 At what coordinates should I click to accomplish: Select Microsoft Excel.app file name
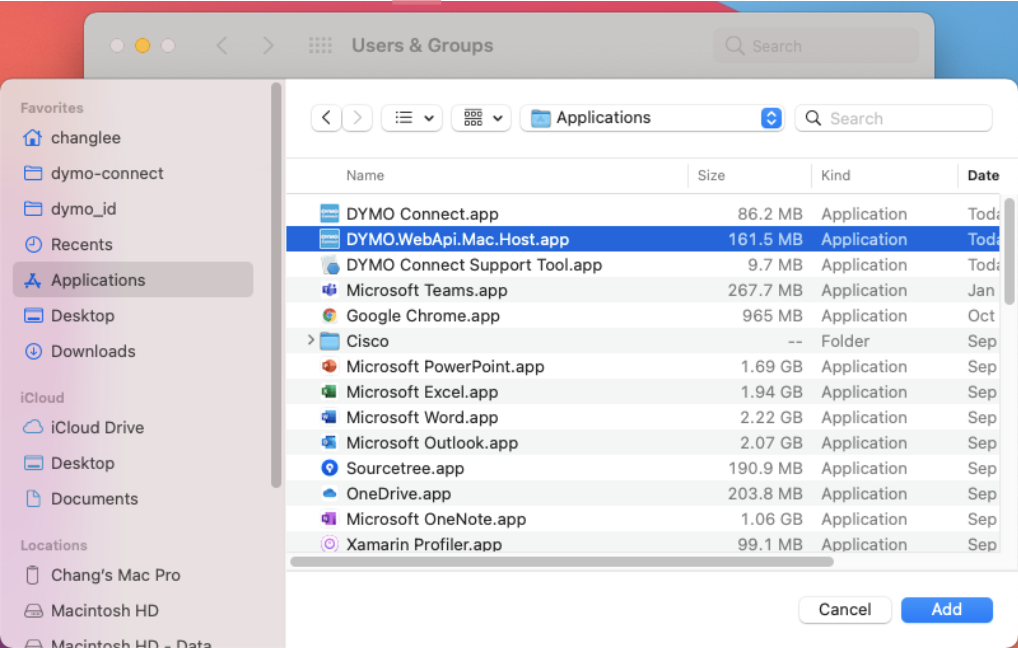click(422, 392)
